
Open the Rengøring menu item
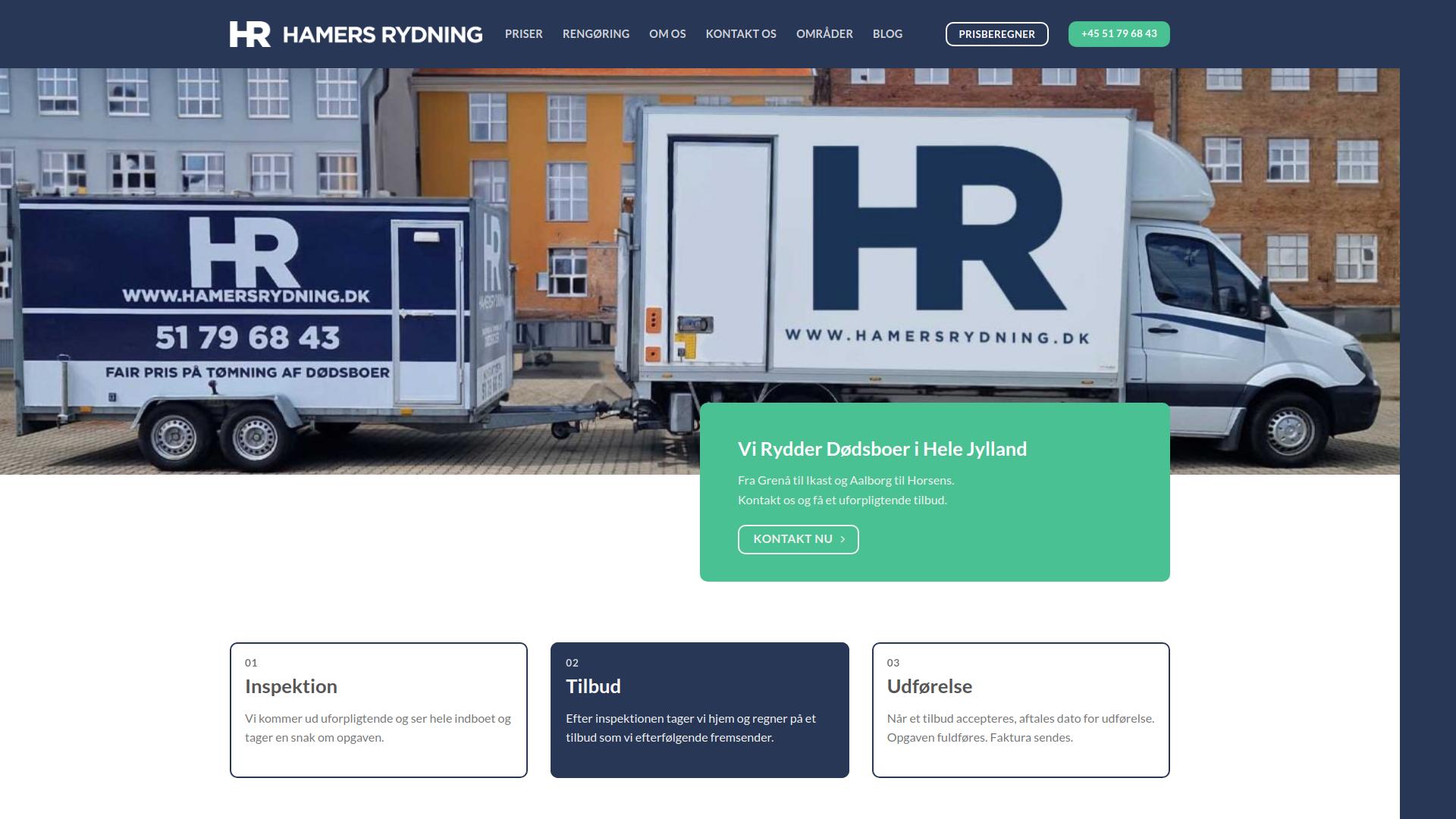pos(596,34)
